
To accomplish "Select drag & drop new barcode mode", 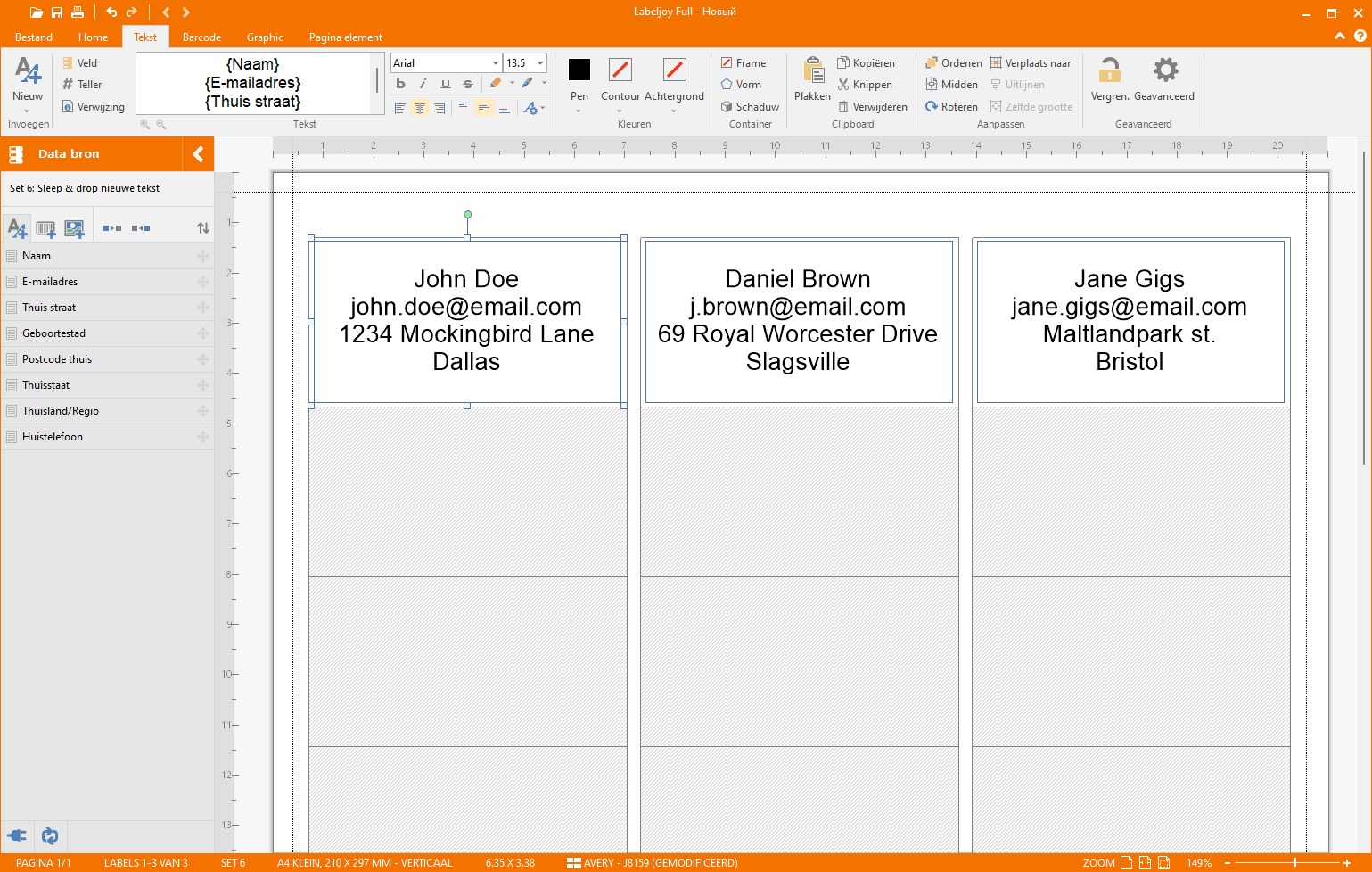I will 45,228.
